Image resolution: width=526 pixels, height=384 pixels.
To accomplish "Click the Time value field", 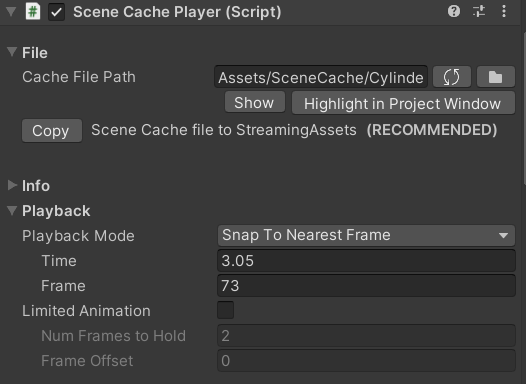I will [x=366, y=261].
